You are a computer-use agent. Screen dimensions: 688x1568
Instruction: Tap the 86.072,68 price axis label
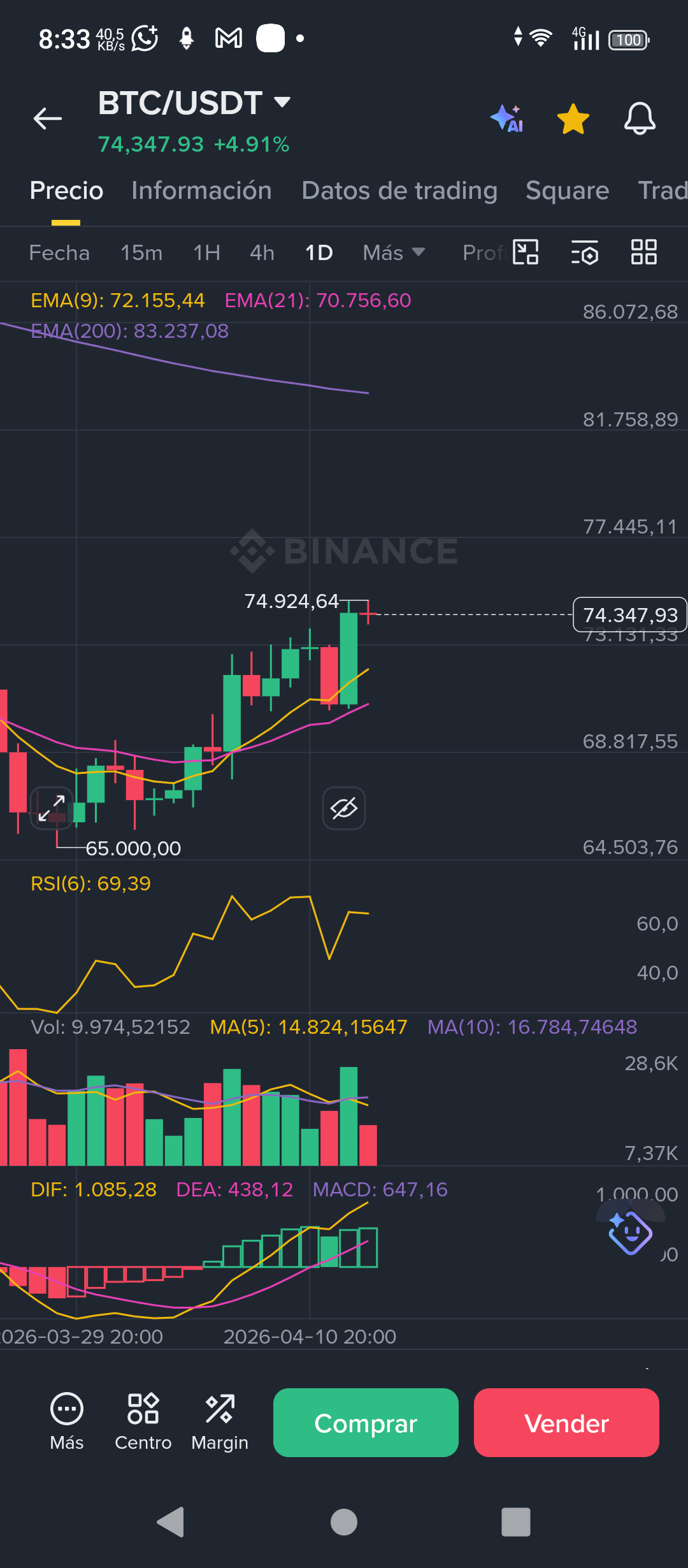click(630, 312)
